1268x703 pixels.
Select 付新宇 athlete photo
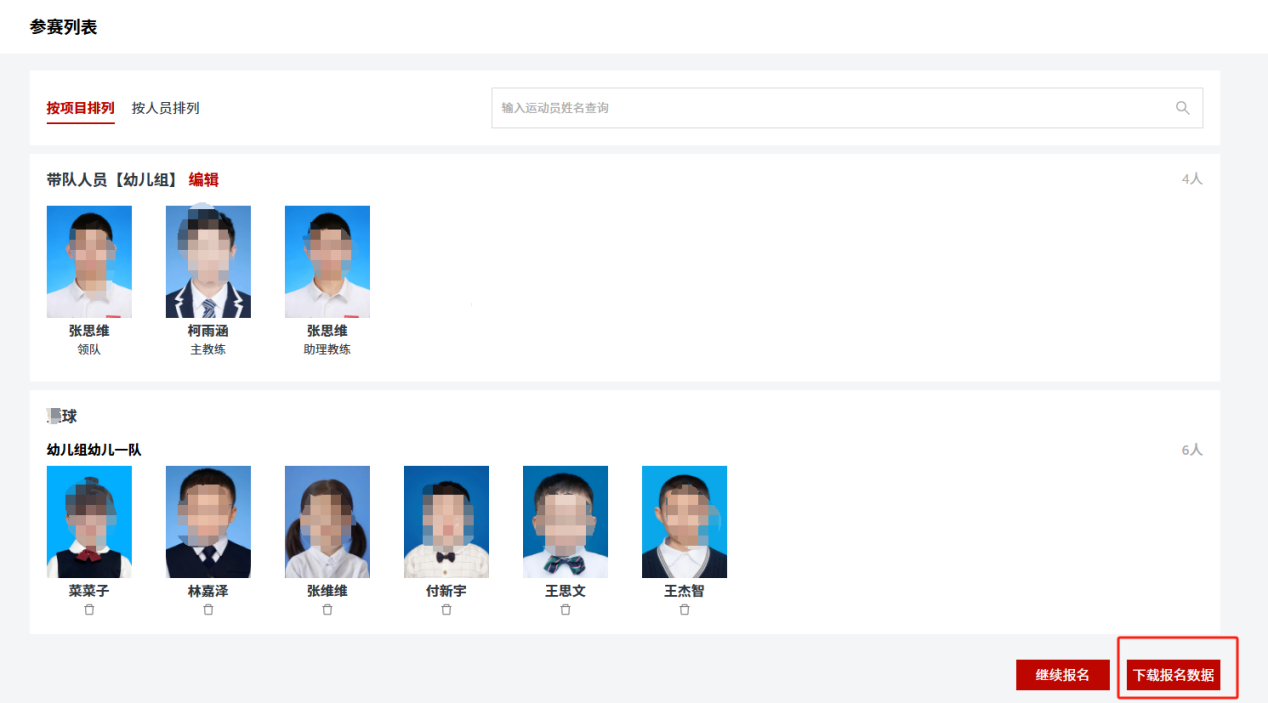(446, 522)
